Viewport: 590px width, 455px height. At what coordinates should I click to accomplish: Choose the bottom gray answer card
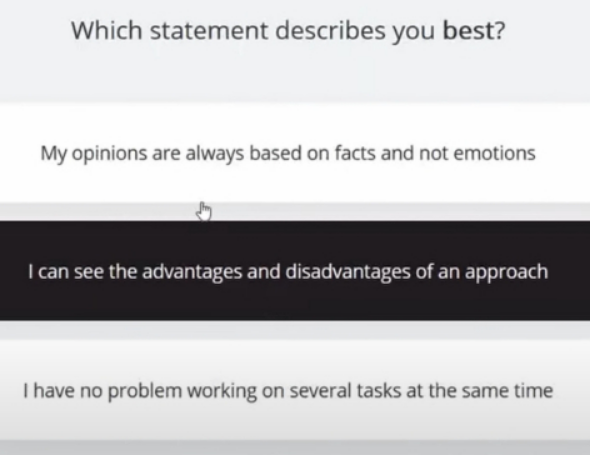[x=295, y=390]
